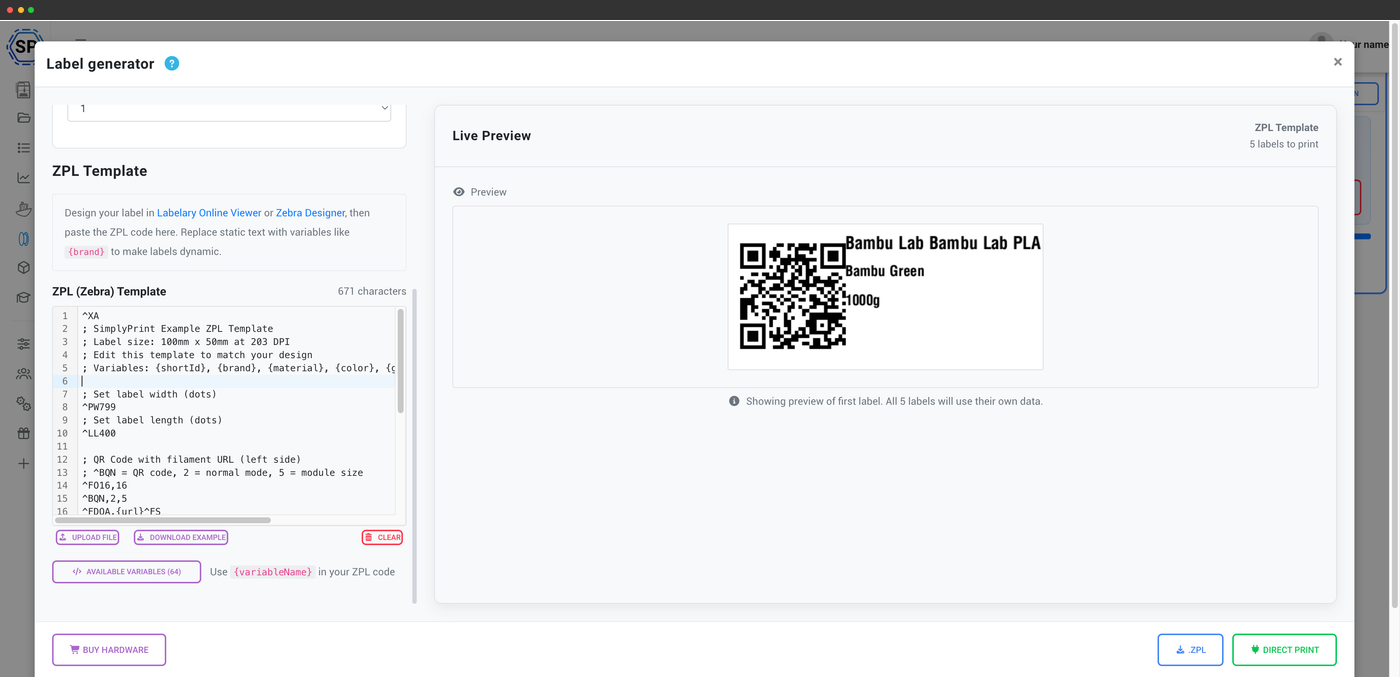Click the Download Example button
1400x677 pixels.
pyautogui.click(x=181, y=537)
